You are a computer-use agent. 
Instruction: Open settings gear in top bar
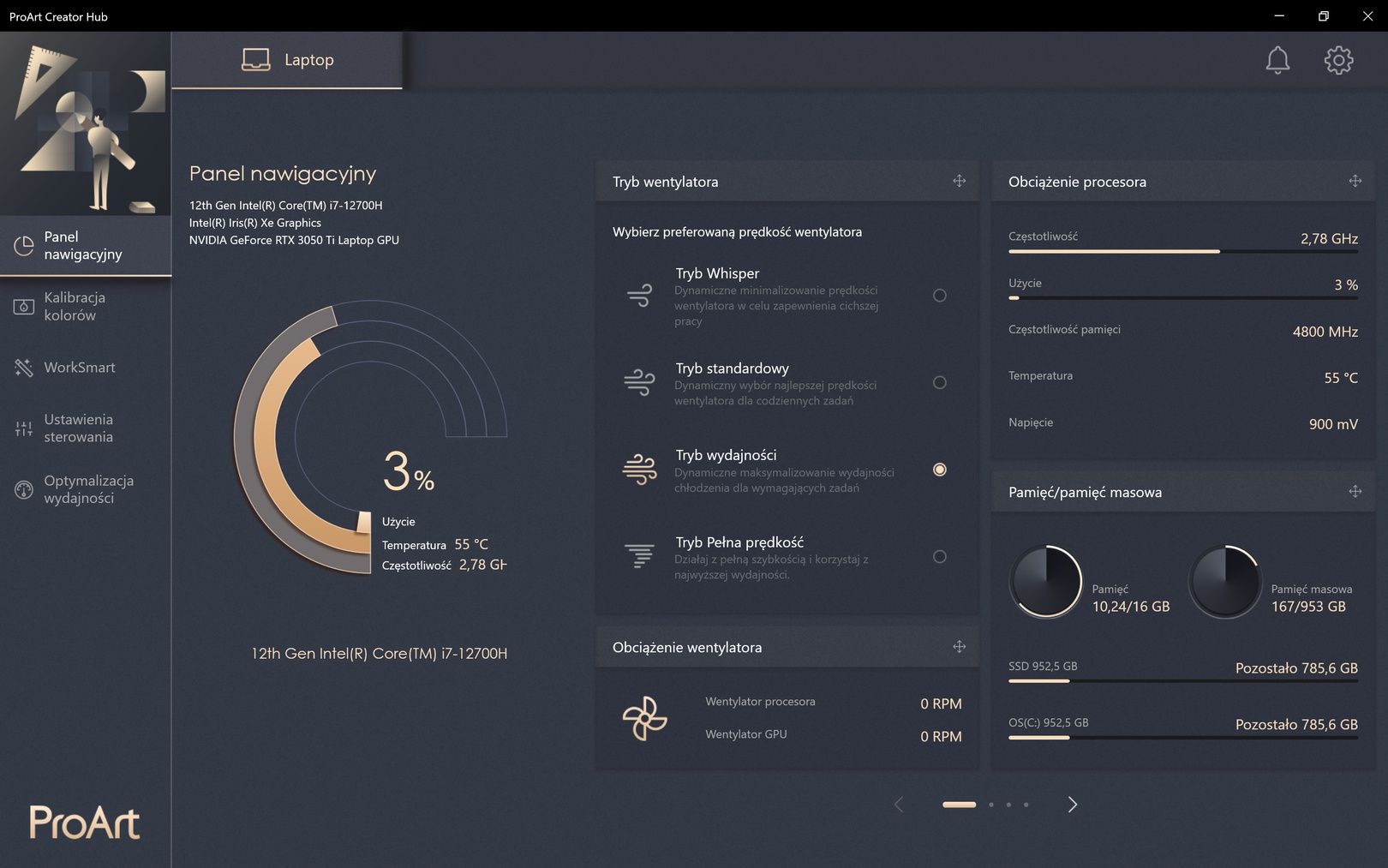[1338, 60]
